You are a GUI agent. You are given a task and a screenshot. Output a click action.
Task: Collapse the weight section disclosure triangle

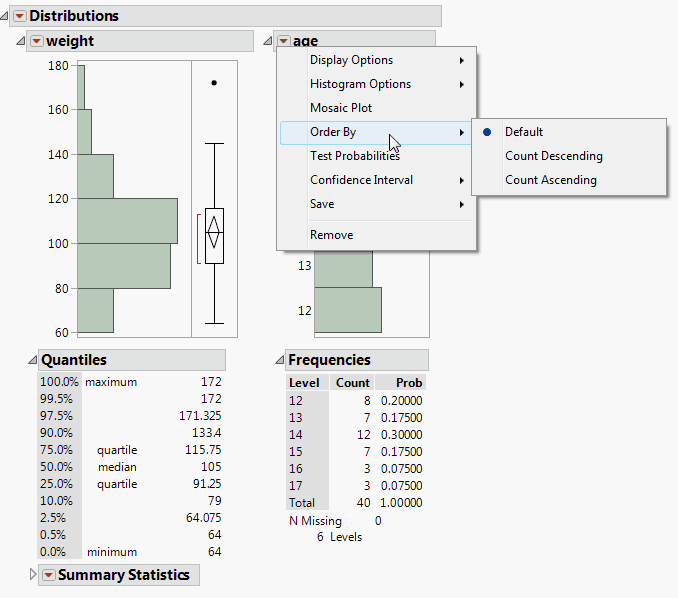click(21, 41)
